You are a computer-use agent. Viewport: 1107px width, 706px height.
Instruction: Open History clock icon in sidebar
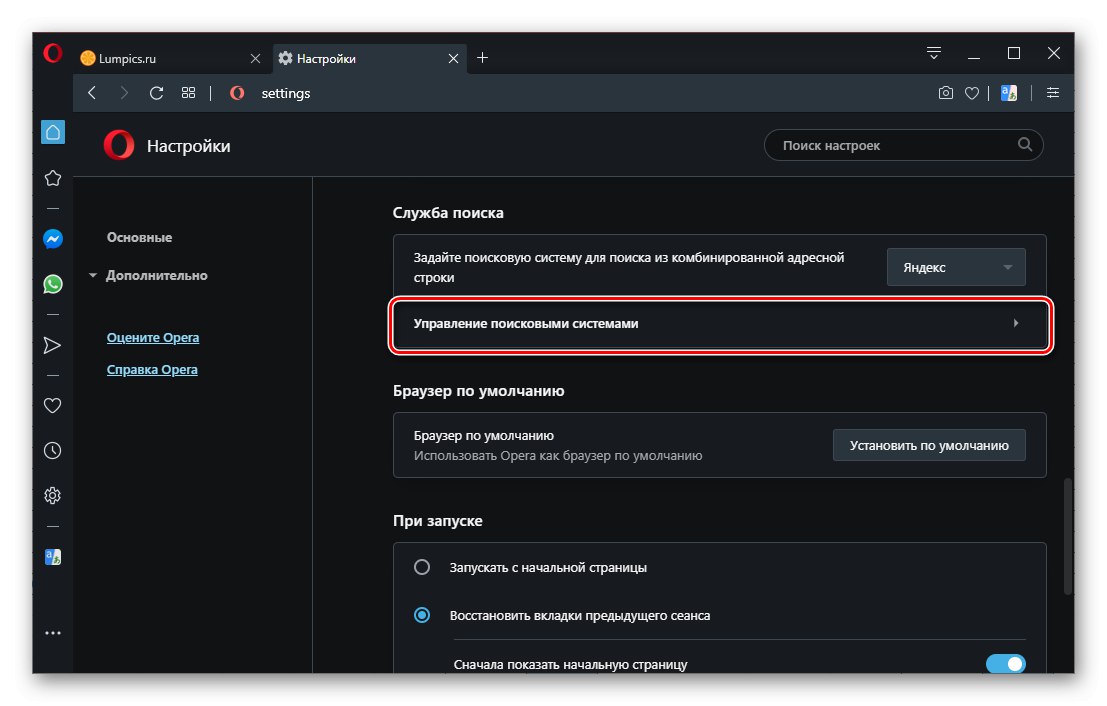point(53,451)
